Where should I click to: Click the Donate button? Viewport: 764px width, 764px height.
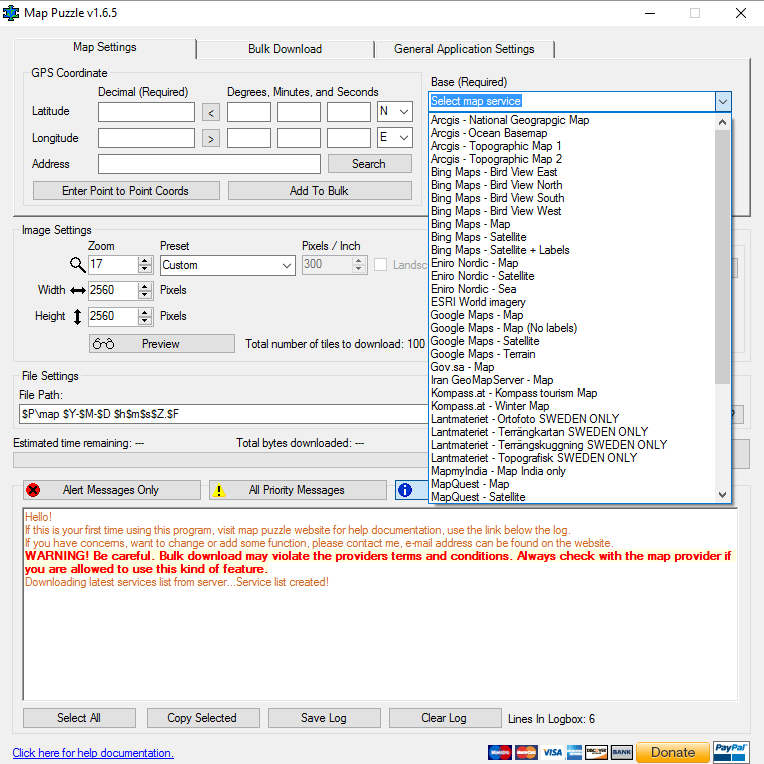pos(673,752)
